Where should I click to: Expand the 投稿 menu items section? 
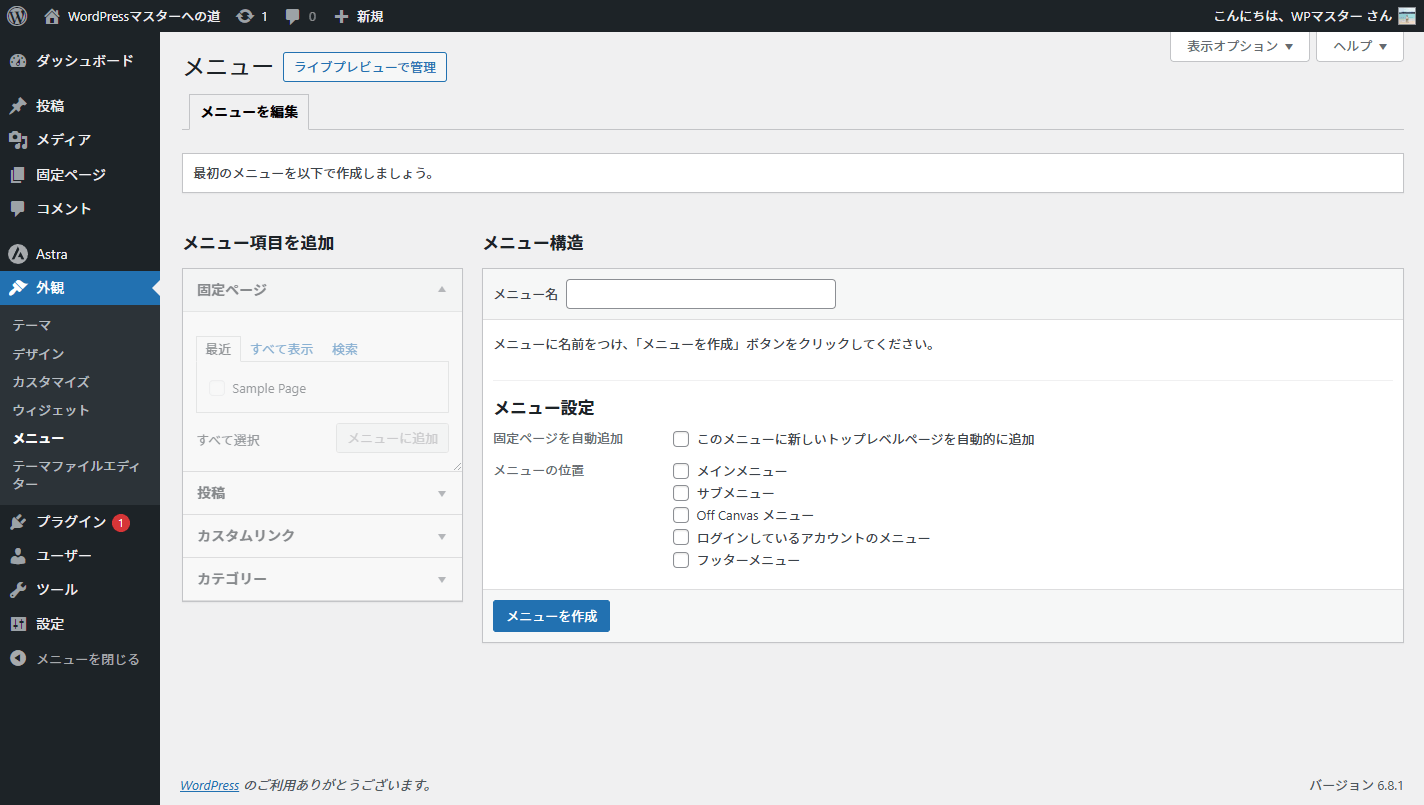tap(322, 493)
